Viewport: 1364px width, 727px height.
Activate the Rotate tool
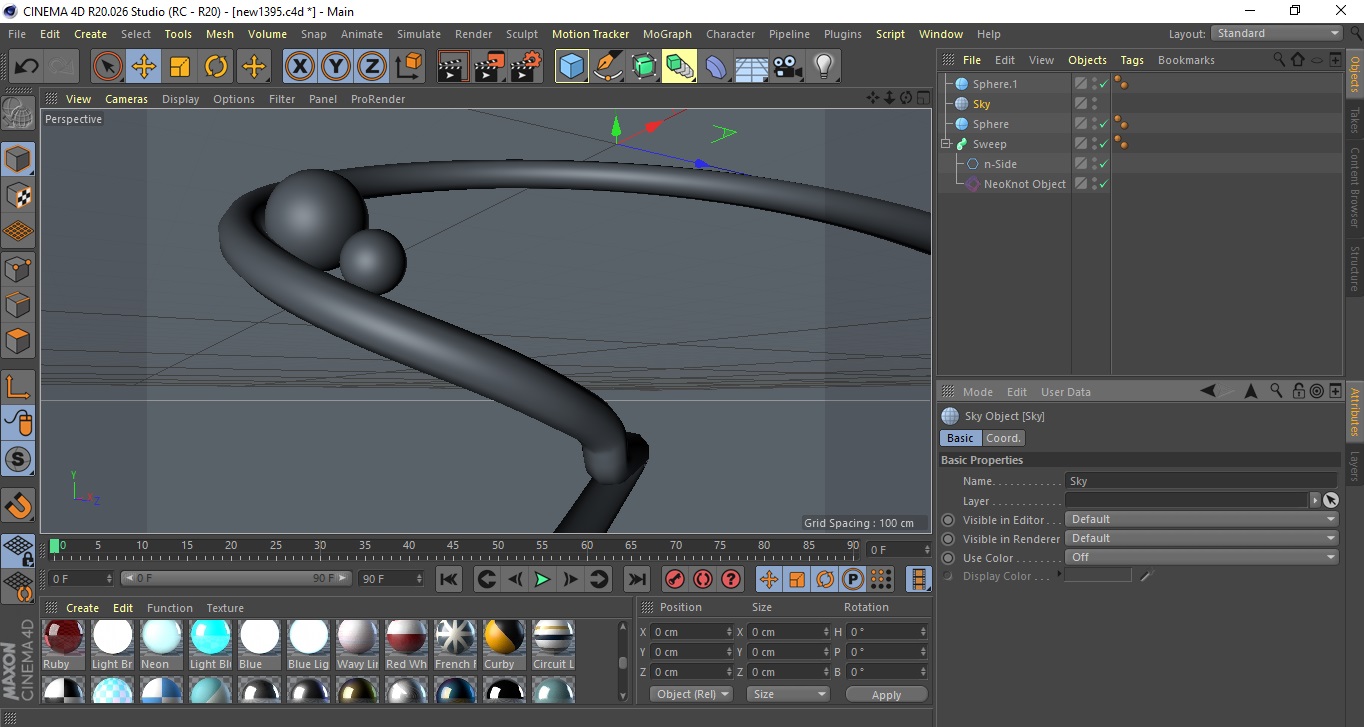click(x=216, y=67)
